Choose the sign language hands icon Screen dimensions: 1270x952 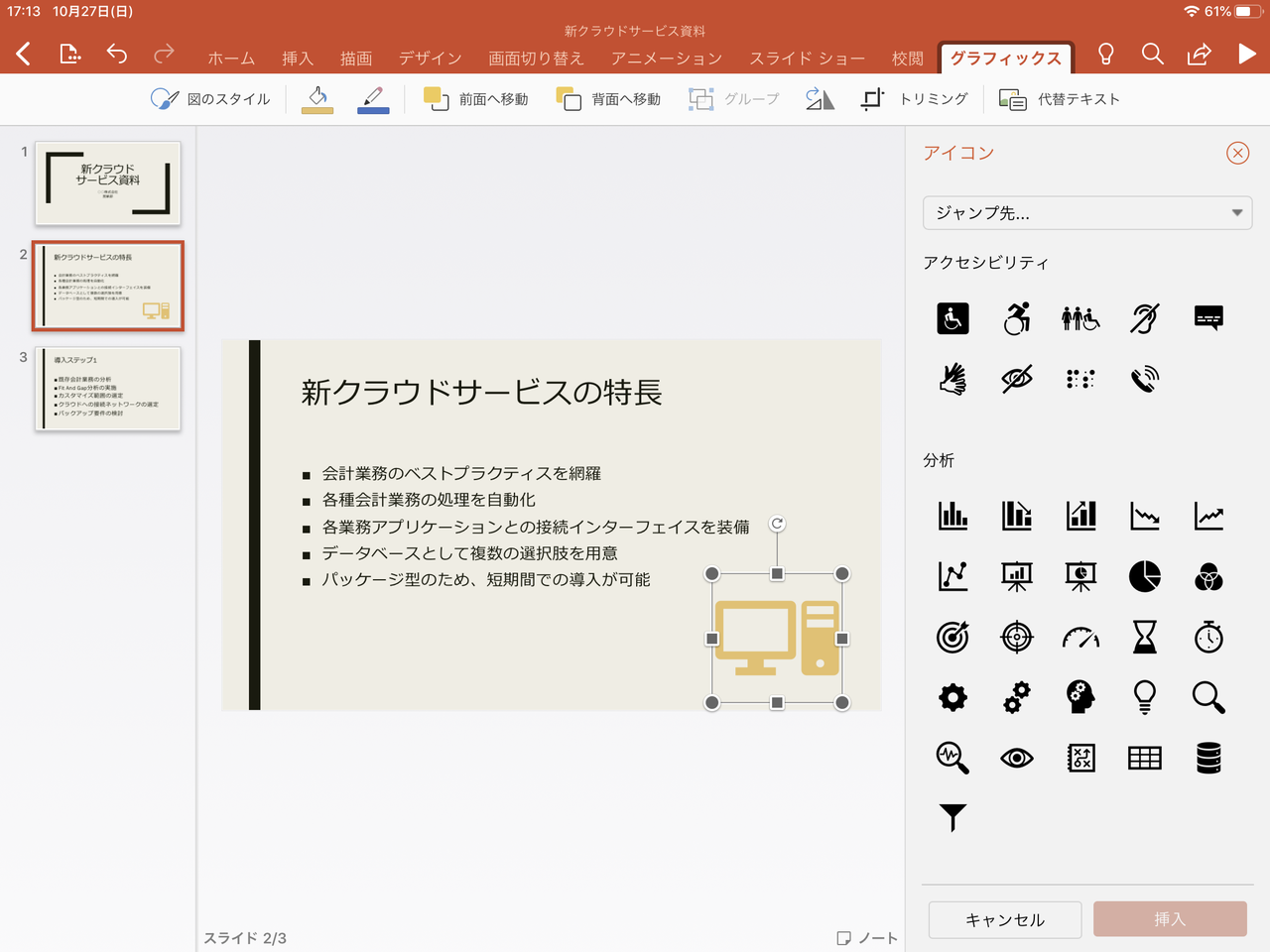point(952,379)
